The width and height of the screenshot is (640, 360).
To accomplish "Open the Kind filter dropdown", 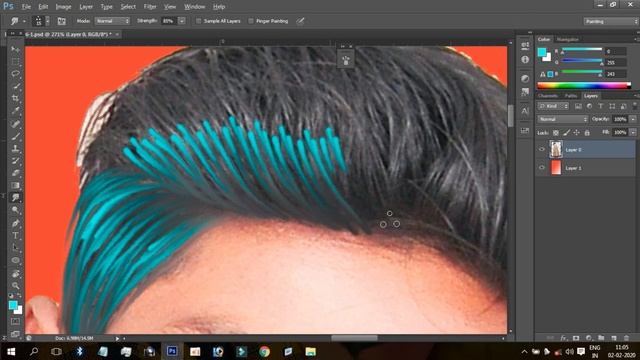I will (x=553, y=106).
